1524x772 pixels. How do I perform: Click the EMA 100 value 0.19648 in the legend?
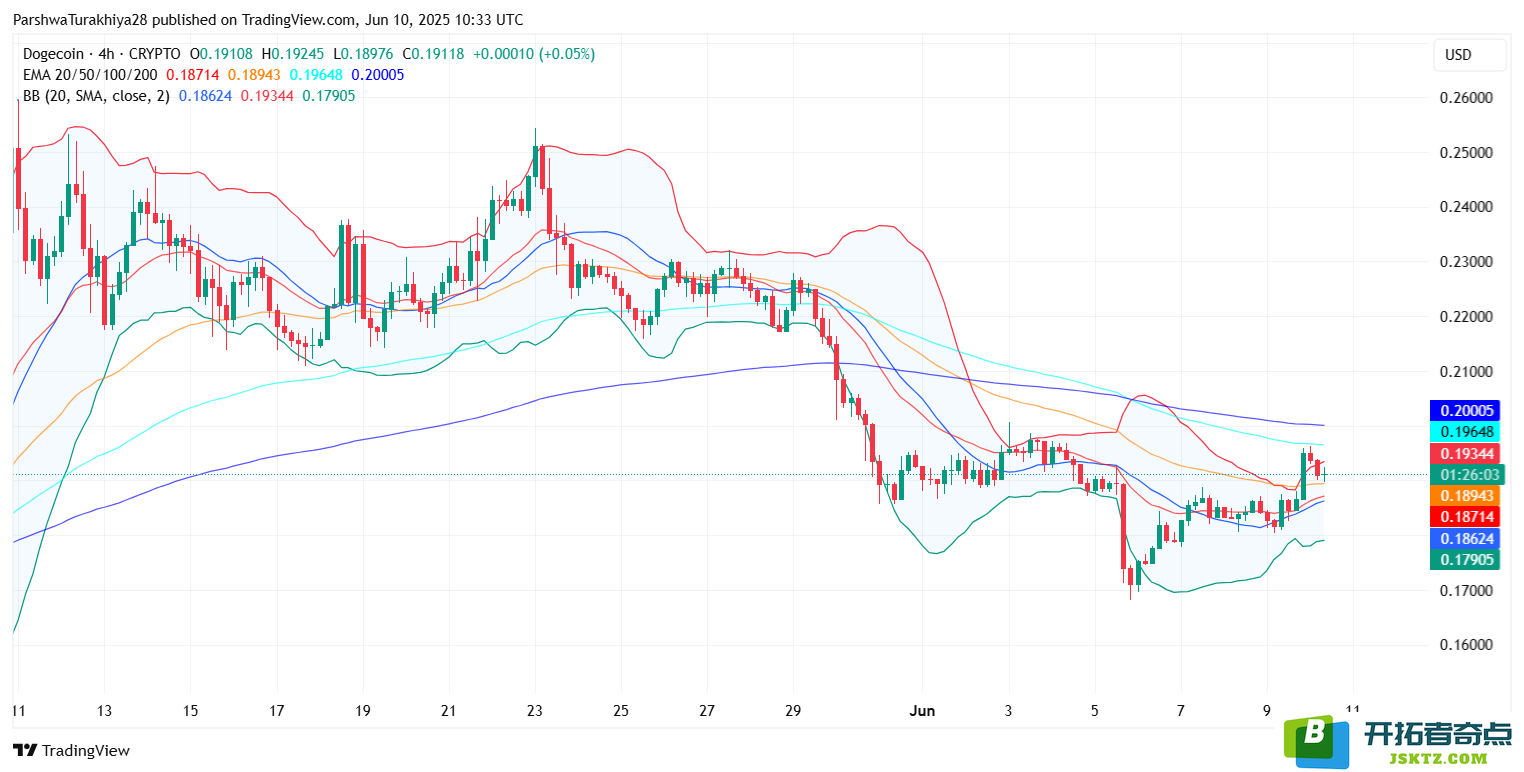(316, 75)
